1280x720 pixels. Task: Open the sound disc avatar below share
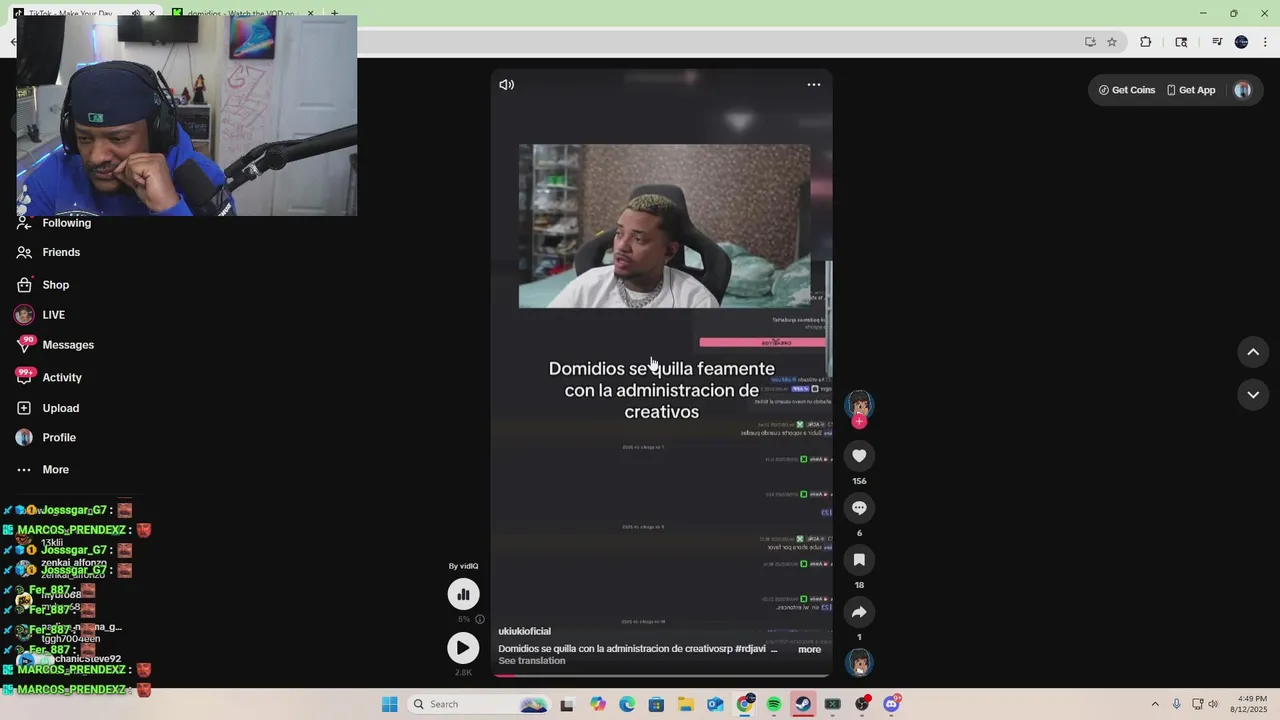click(859, 662)
